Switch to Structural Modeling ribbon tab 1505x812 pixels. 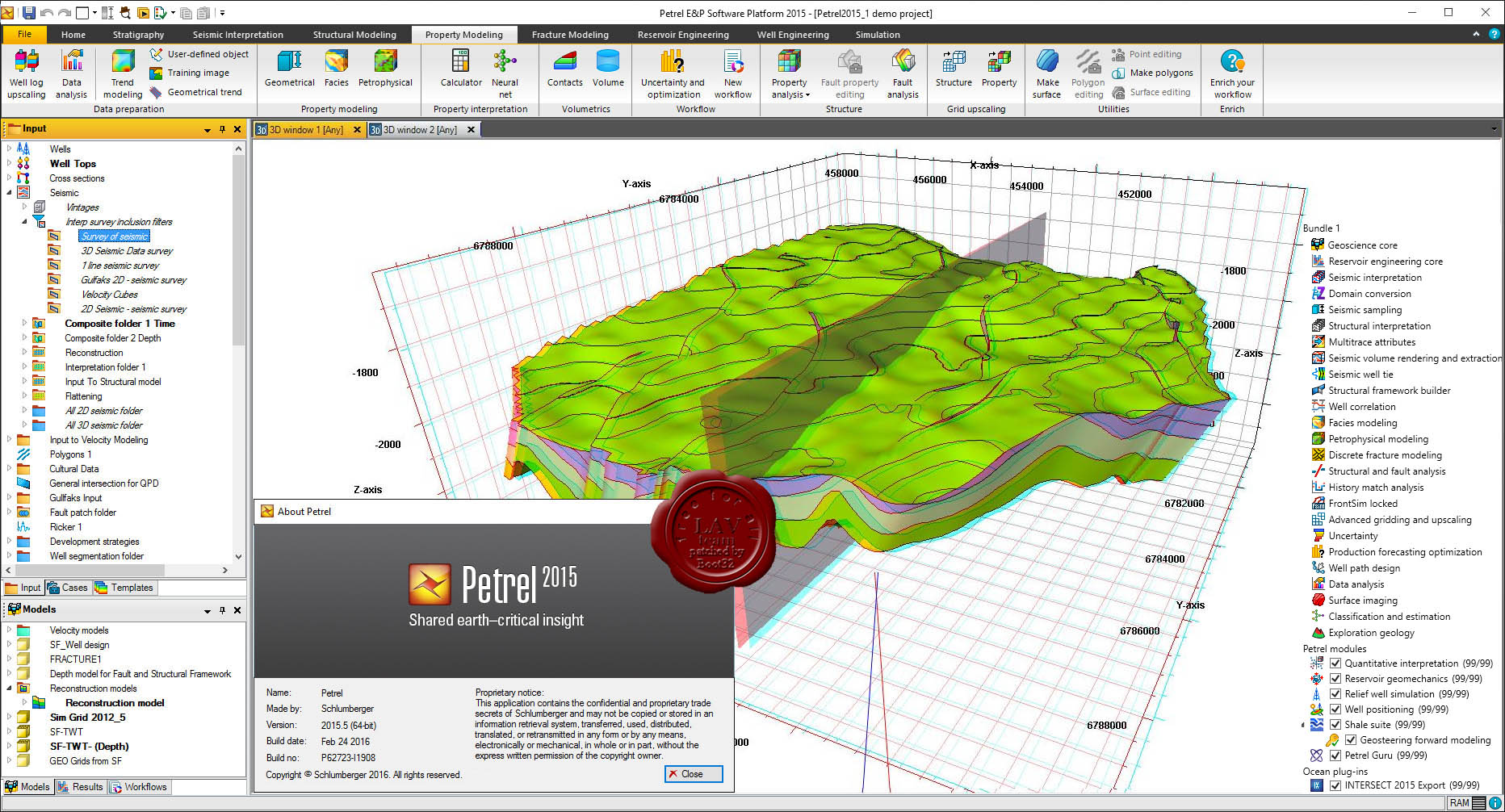[x=354, y=35]
